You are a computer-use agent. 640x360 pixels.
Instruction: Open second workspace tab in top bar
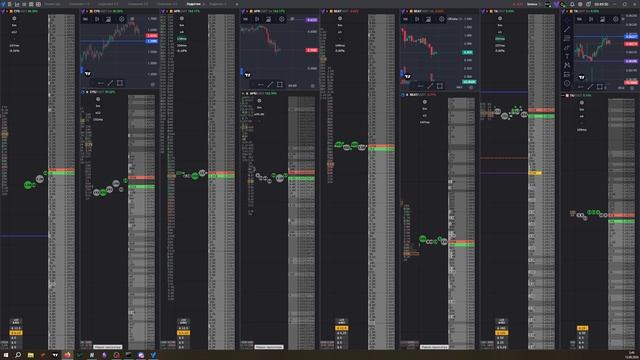(x=79, y=4)
